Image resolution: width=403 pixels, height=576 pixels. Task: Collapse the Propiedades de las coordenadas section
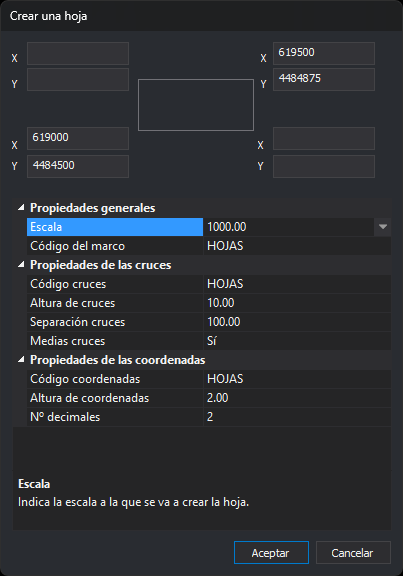(x=21, y=360)
